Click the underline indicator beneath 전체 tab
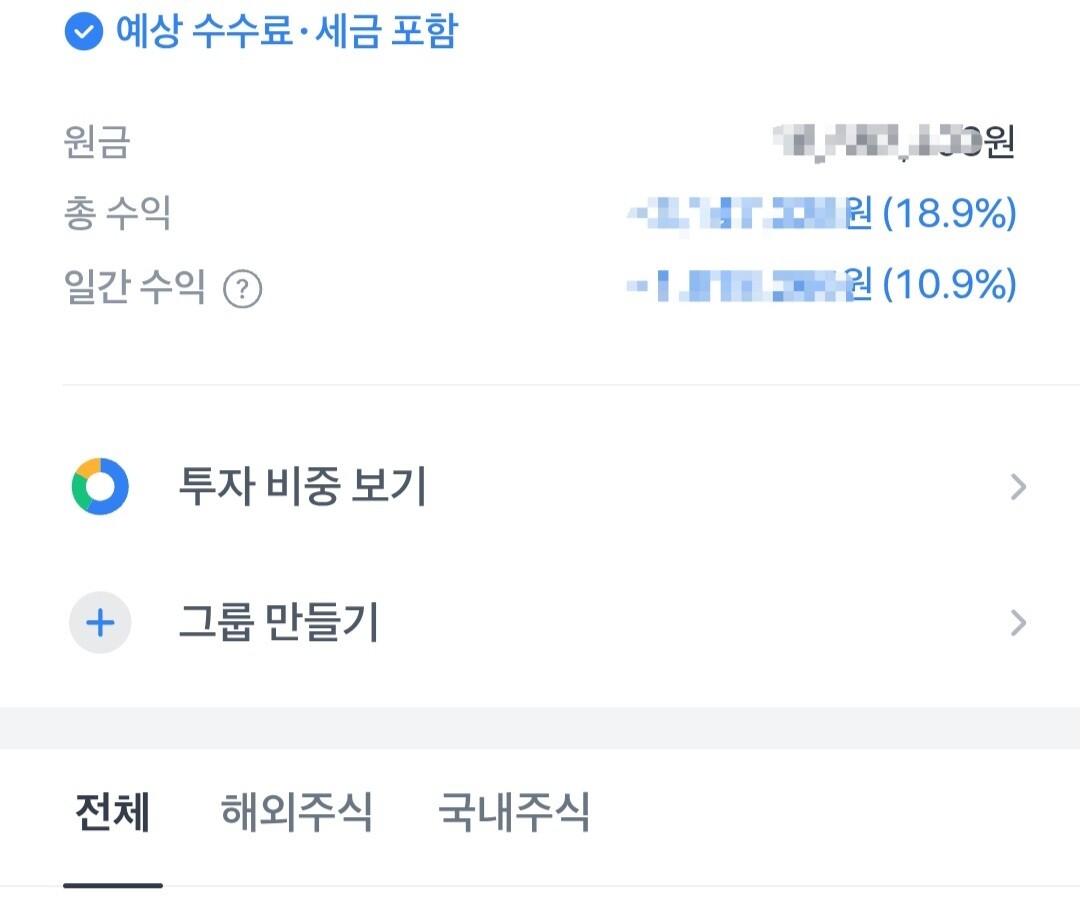 113,885
